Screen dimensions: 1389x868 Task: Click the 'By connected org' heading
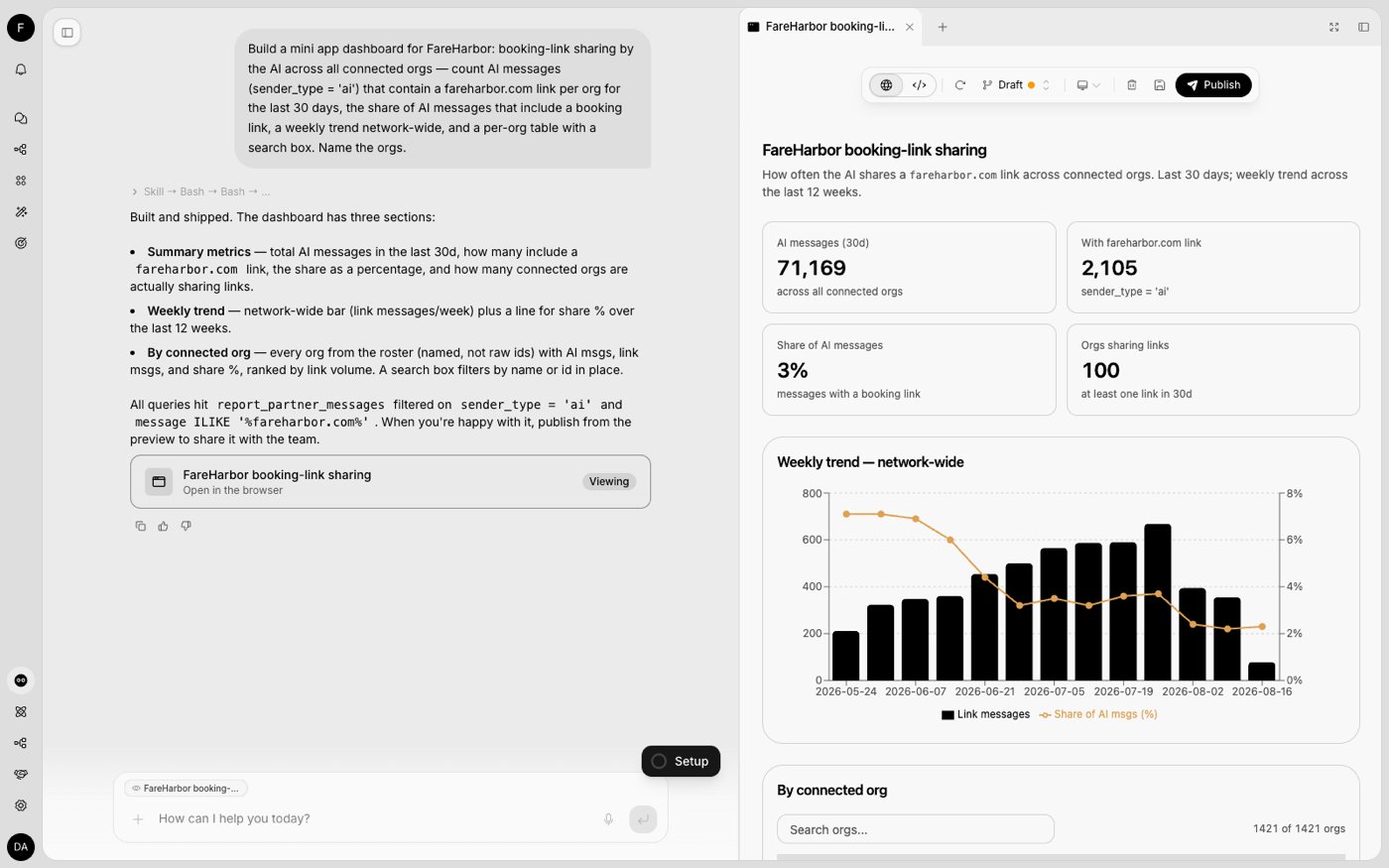click(831, 791)
